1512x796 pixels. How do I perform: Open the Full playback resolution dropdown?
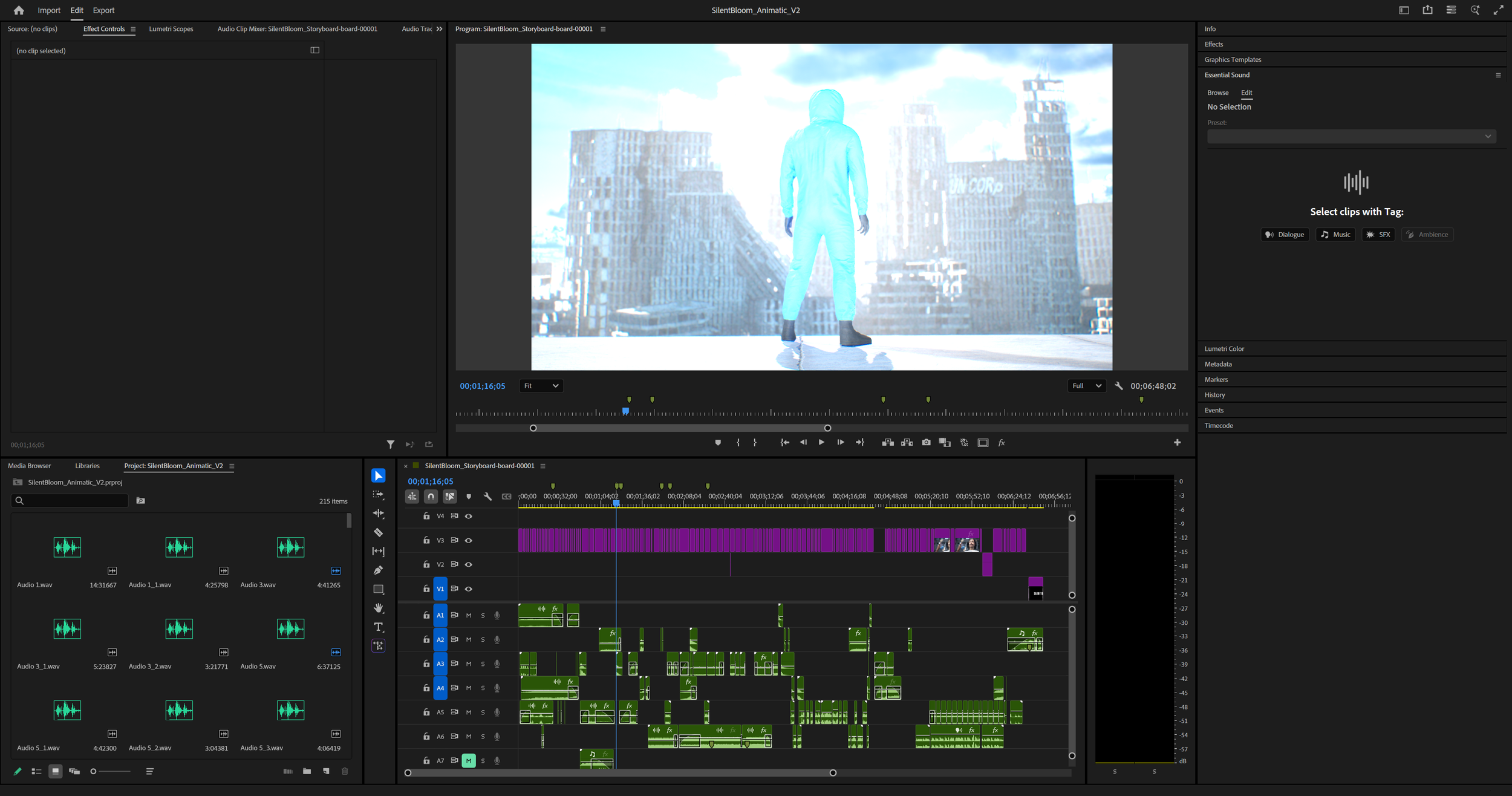(x=1086, y=386)
